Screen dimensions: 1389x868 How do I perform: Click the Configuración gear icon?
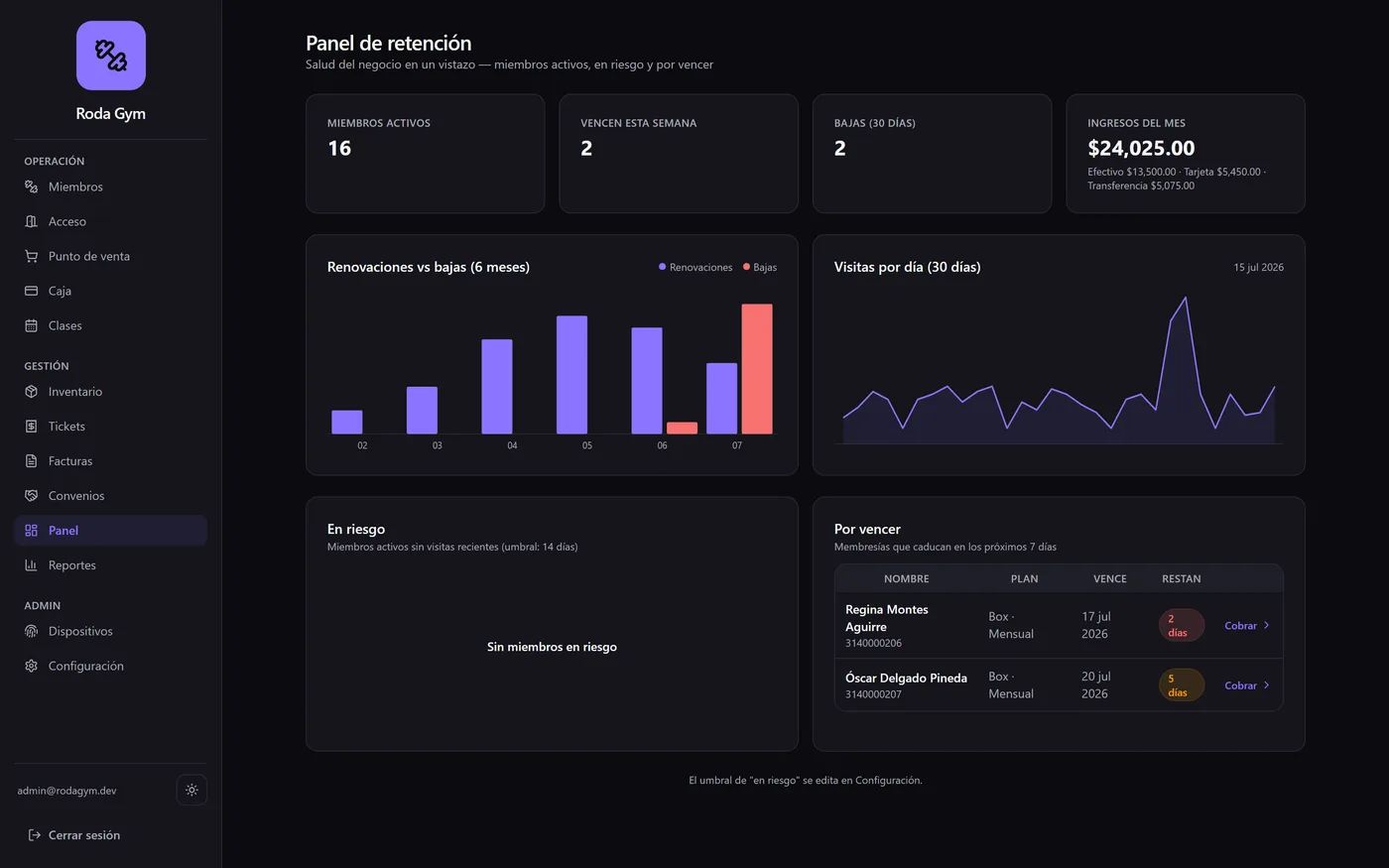[31, 666]
